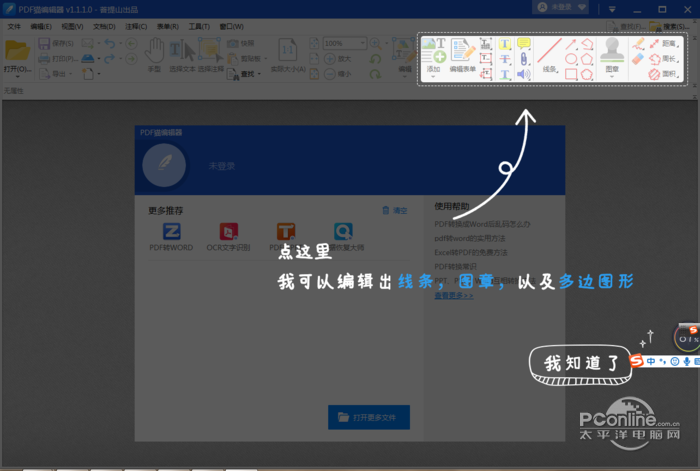The height and width of the screenshot is (471, 700).
Task: Select the strikethrough text tool
Action: point(504,59)
